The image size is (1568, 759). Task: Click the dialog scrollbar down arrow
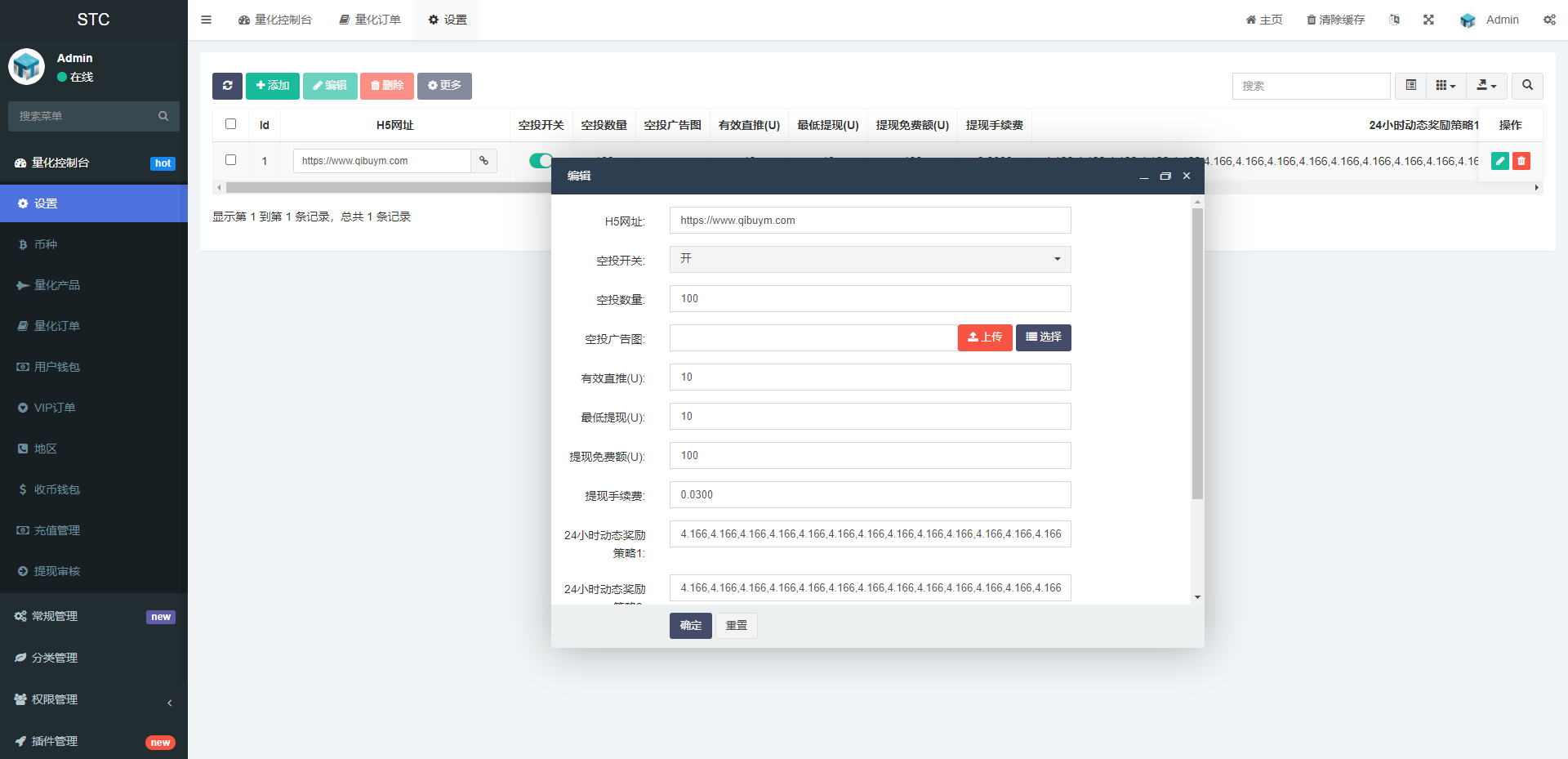point(1197,597)
